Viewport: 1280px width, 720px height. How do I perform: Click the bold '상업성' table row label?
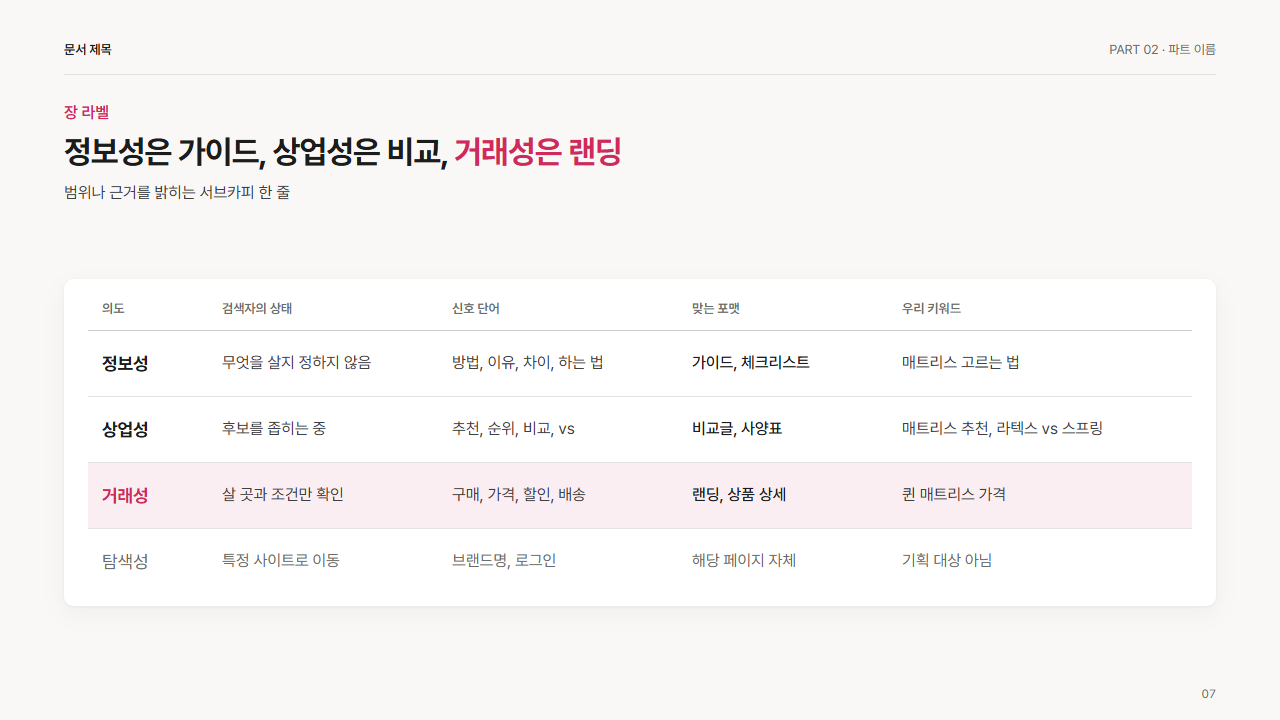[125, 429]
